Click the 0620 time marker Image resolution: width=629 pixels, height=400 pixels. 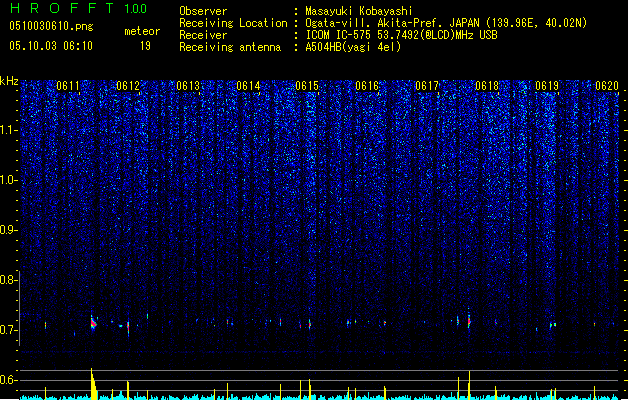click(x=607, y=86)
